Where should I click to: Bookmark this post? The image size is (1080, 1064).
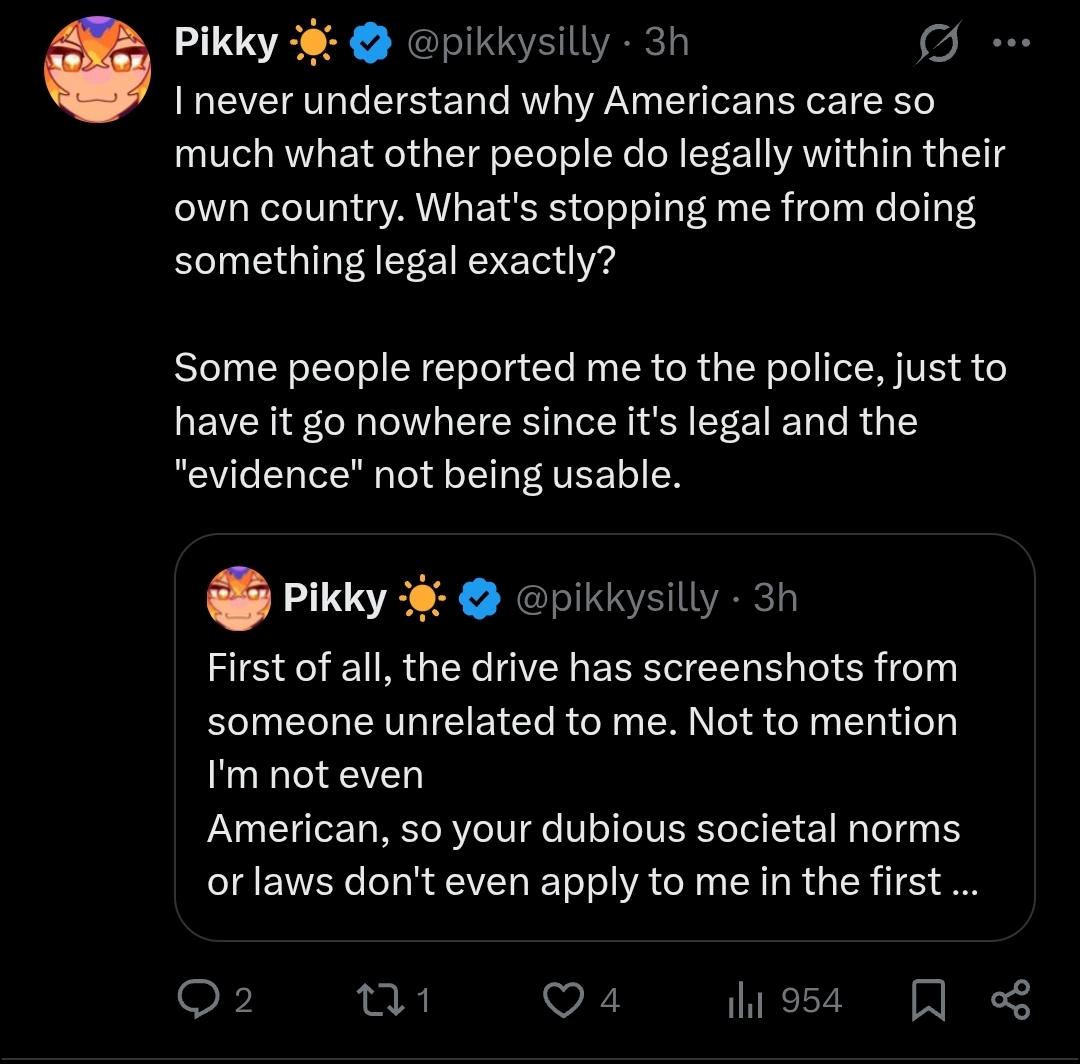930,1000
